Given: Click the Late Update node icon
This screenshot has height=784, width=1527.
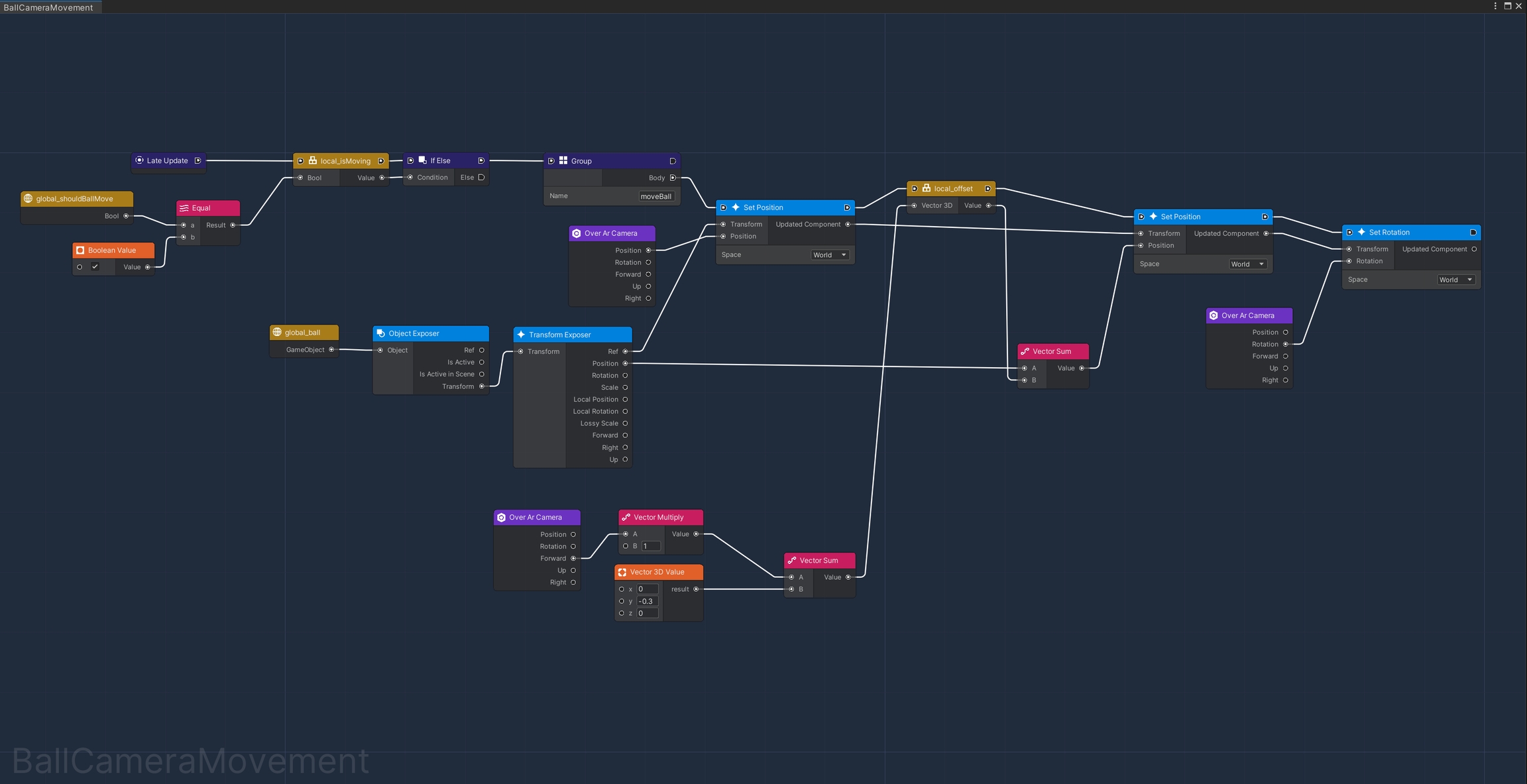Looking at the screenshot, I should pyautogui.click(x=139, y=160).
